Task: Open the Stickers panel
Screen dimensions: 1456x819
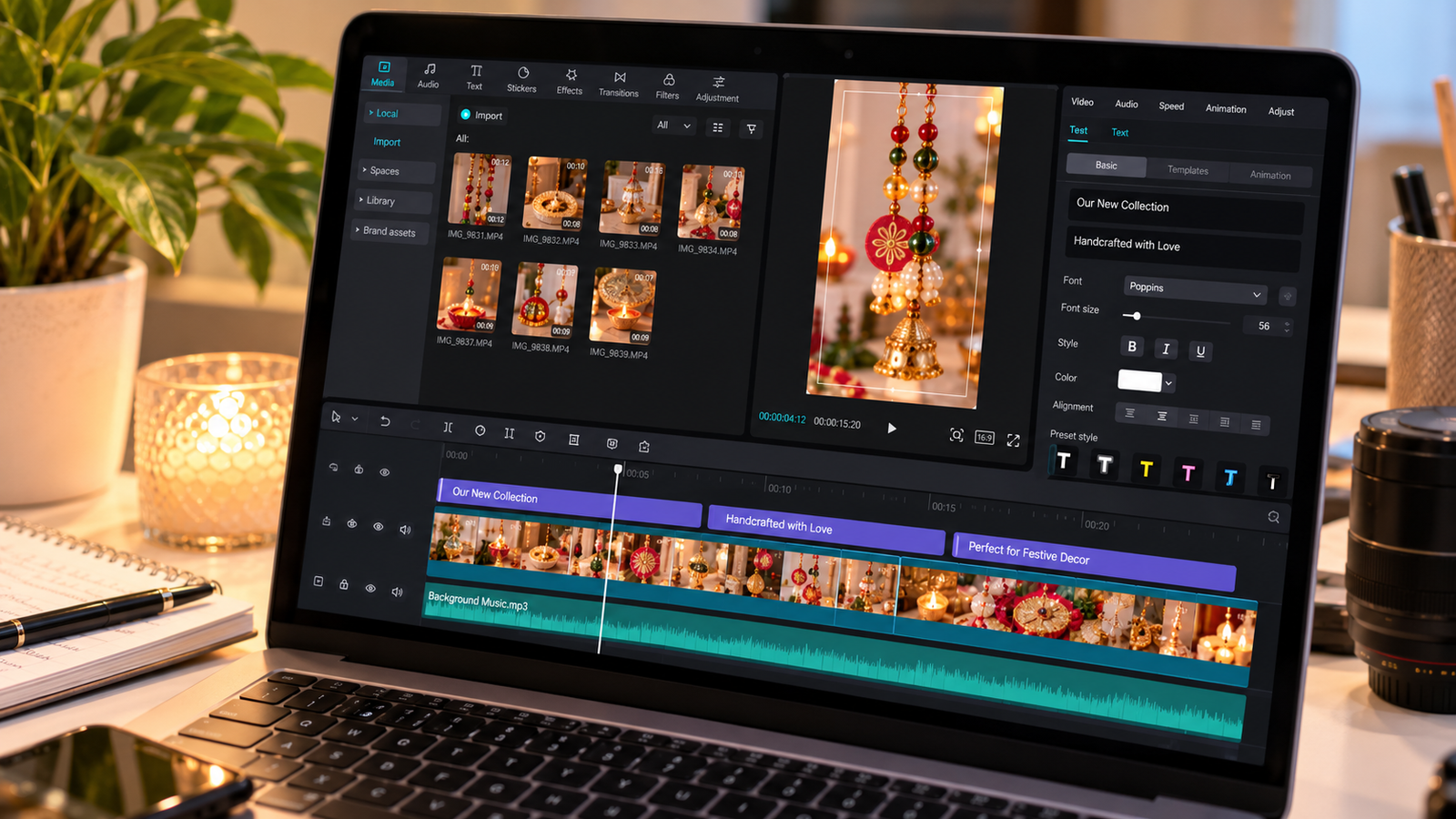Action: point(521,80)
